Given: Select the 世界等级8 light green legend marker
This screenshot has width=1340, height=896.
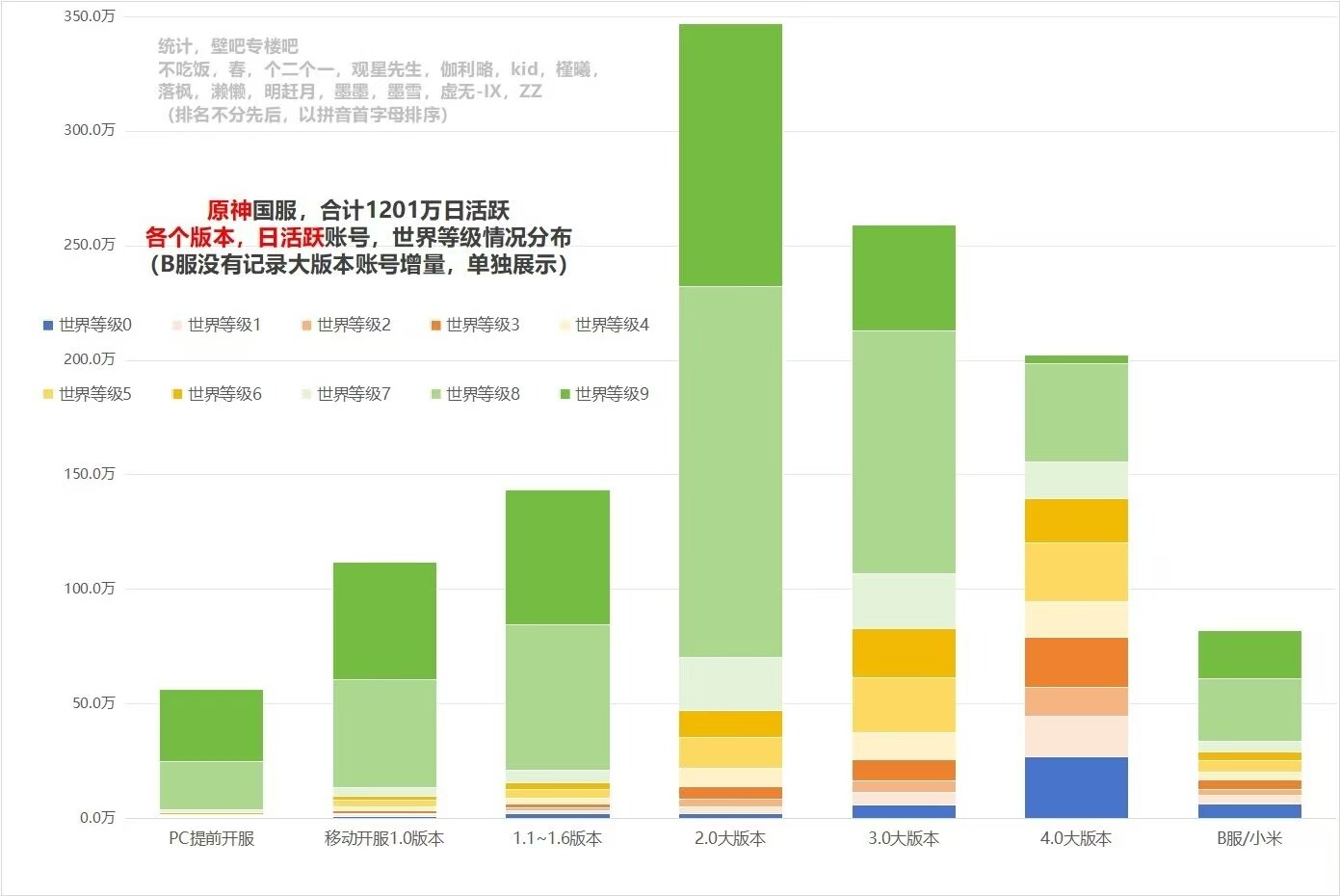Looking at the screenshot, I should pyautogui.click(x=435, y=394).
